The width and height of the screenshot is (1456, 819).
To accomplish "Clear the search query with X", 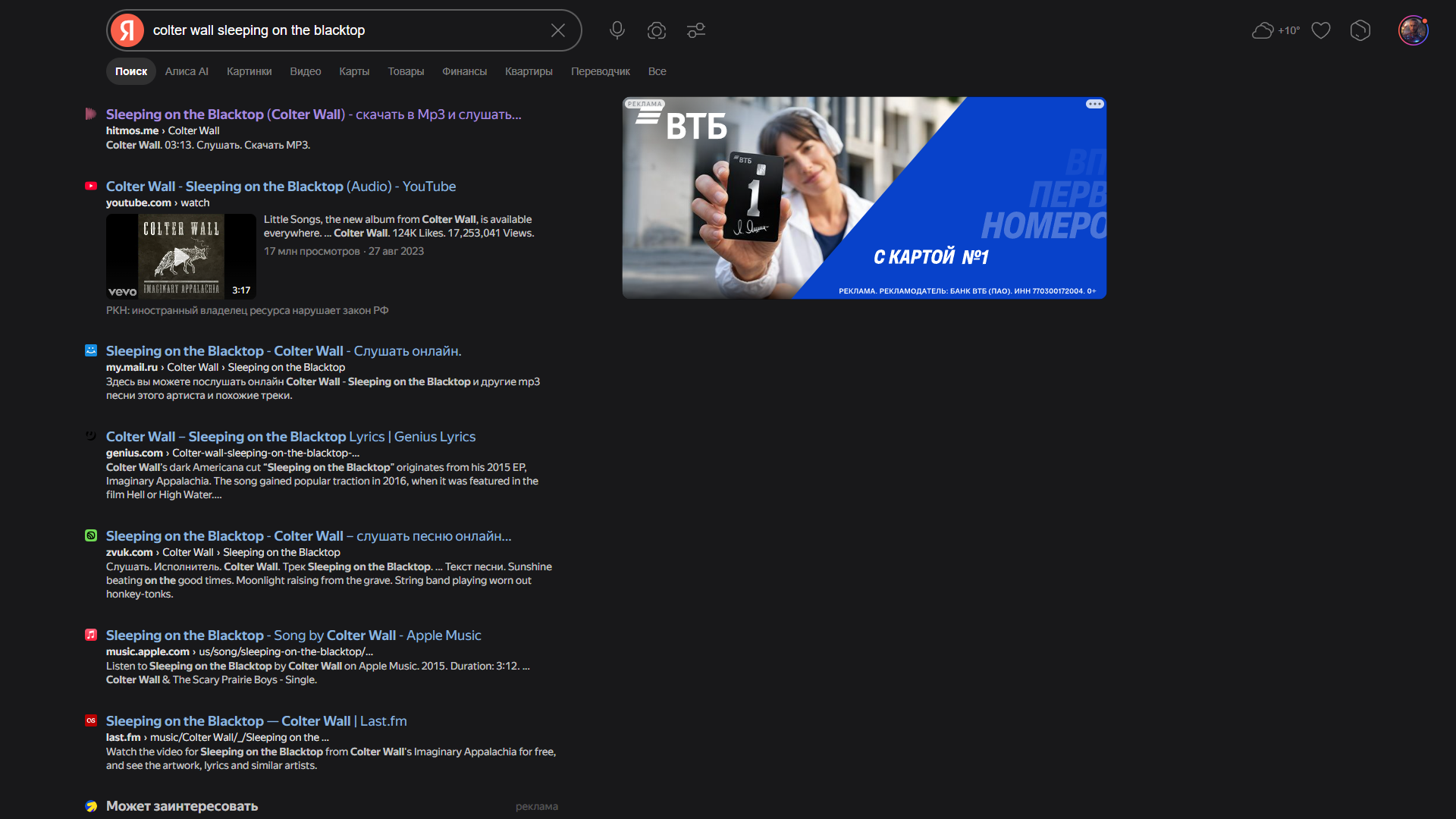I will [558, 30].
